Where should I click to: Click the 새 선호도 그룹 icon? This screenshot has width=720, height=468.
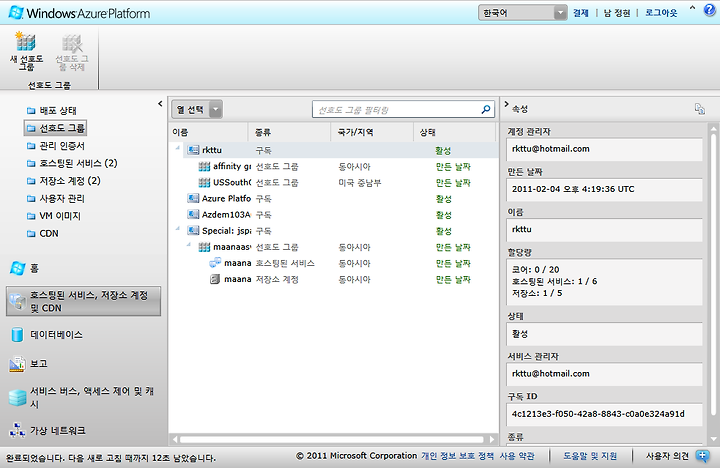click(26, 41)
